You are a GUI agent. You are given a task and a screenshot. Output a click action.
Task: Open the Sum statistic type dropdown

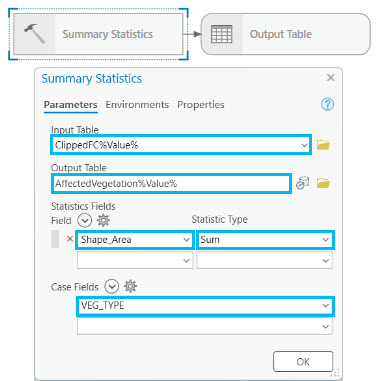pyautogui.click(x=325, y=240)
